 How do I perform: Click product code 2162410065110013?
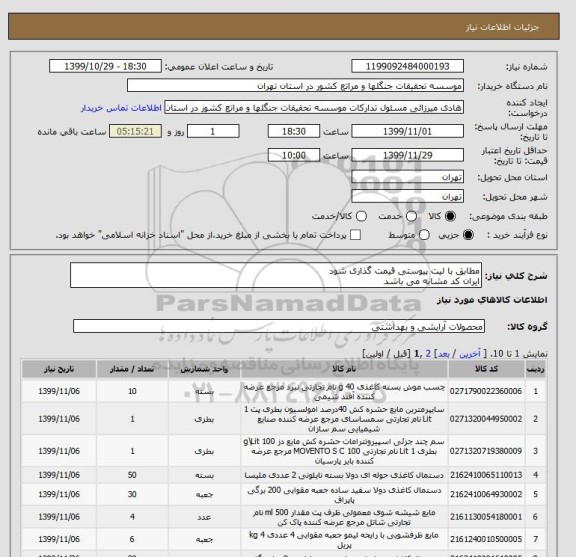(486, 475)
